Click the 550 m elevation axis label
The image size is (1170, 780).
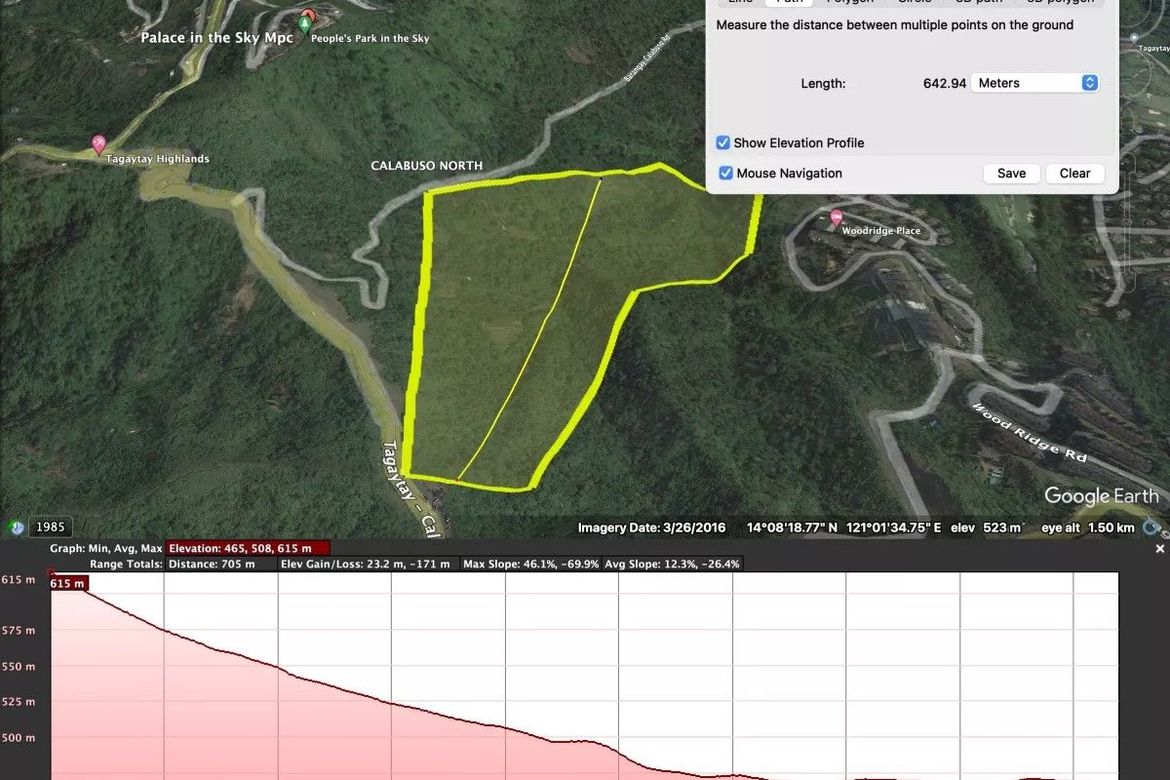(18, 667)
